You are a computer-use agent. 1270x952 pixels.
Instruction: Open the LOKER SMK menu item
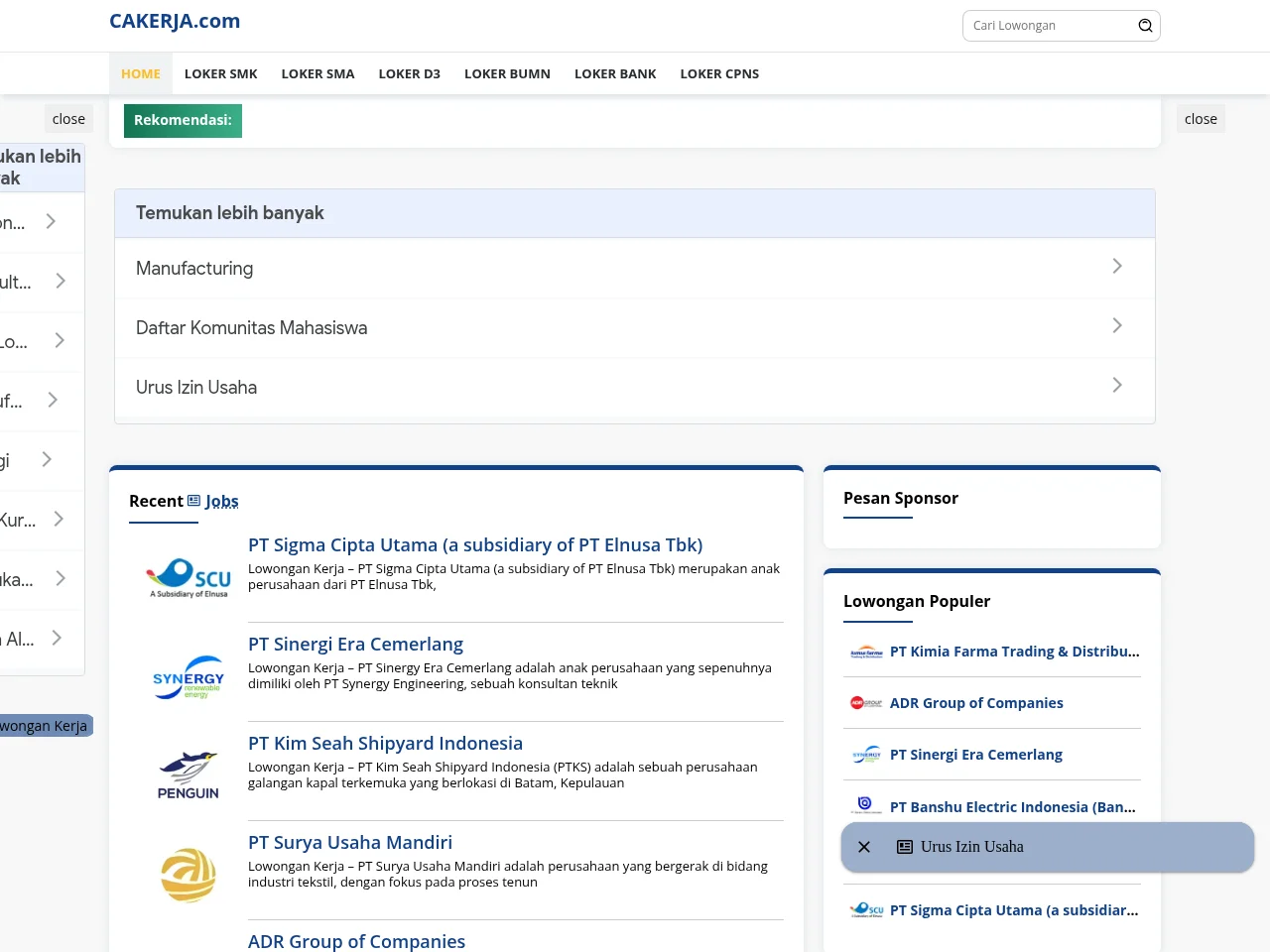[220, 73]
